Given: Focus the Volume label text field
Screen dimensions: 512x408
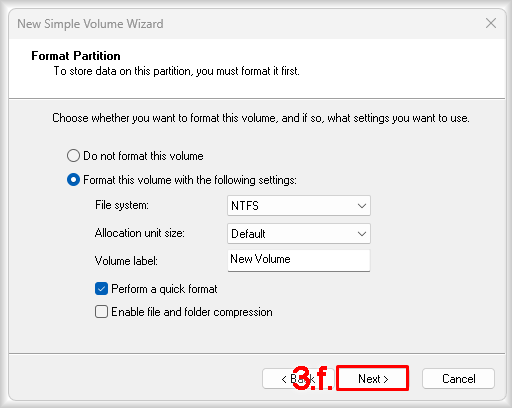Looking at the screenshot, I should (299, 260).
